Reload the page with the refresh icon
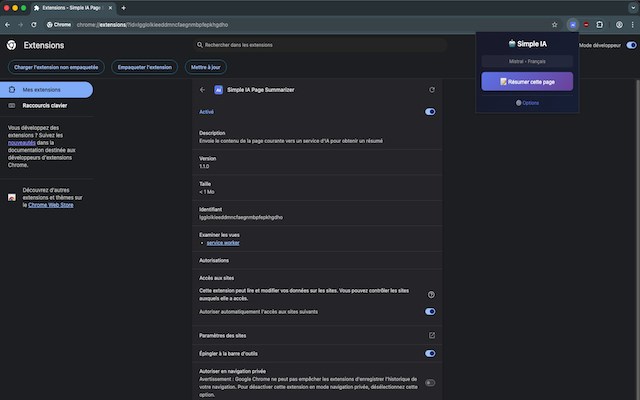The height and width of the screenshot is (400, 640). [x=34, y=24]
